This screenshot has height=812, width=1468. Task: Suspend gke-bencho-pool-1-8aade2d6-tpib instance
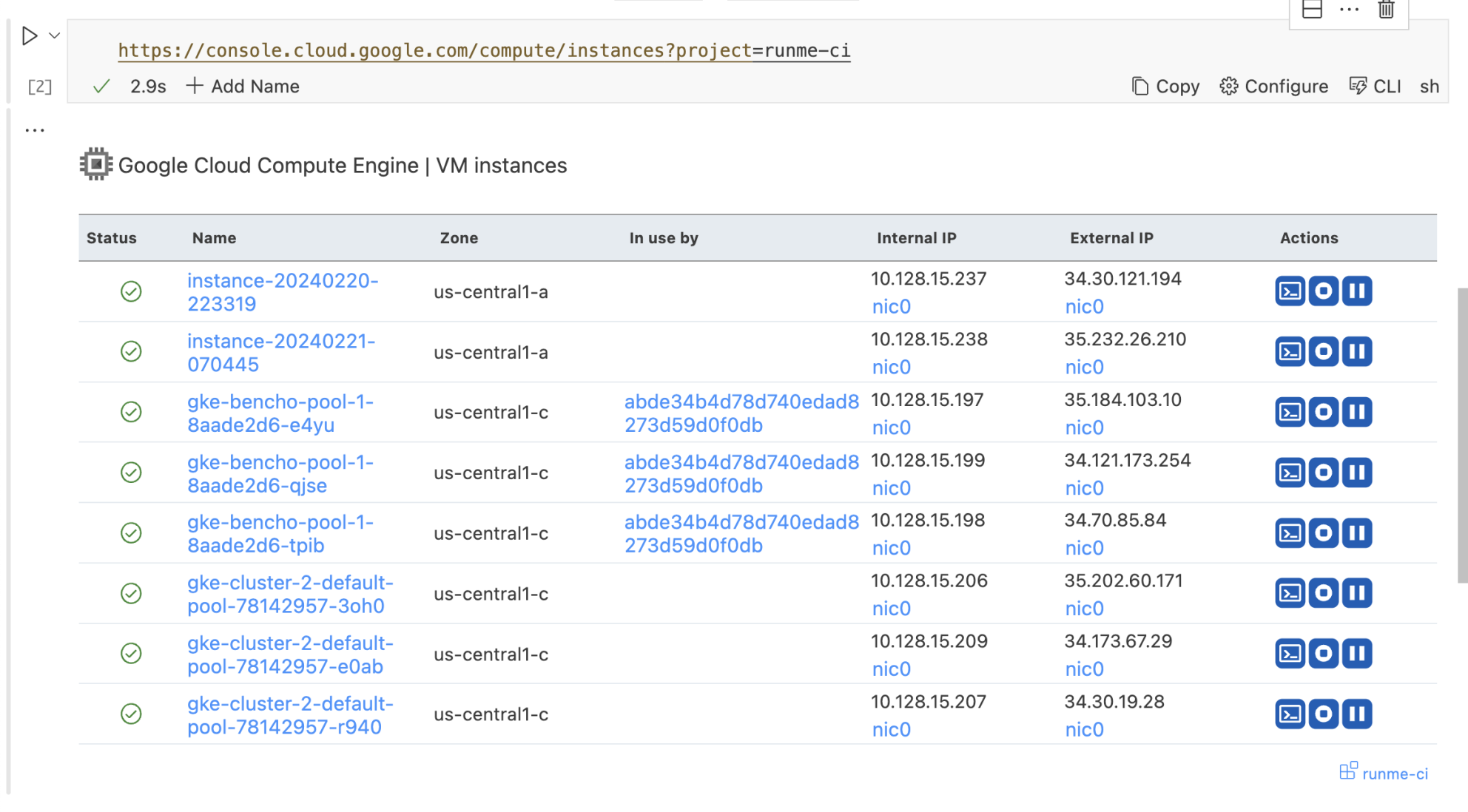(1357, 533)
